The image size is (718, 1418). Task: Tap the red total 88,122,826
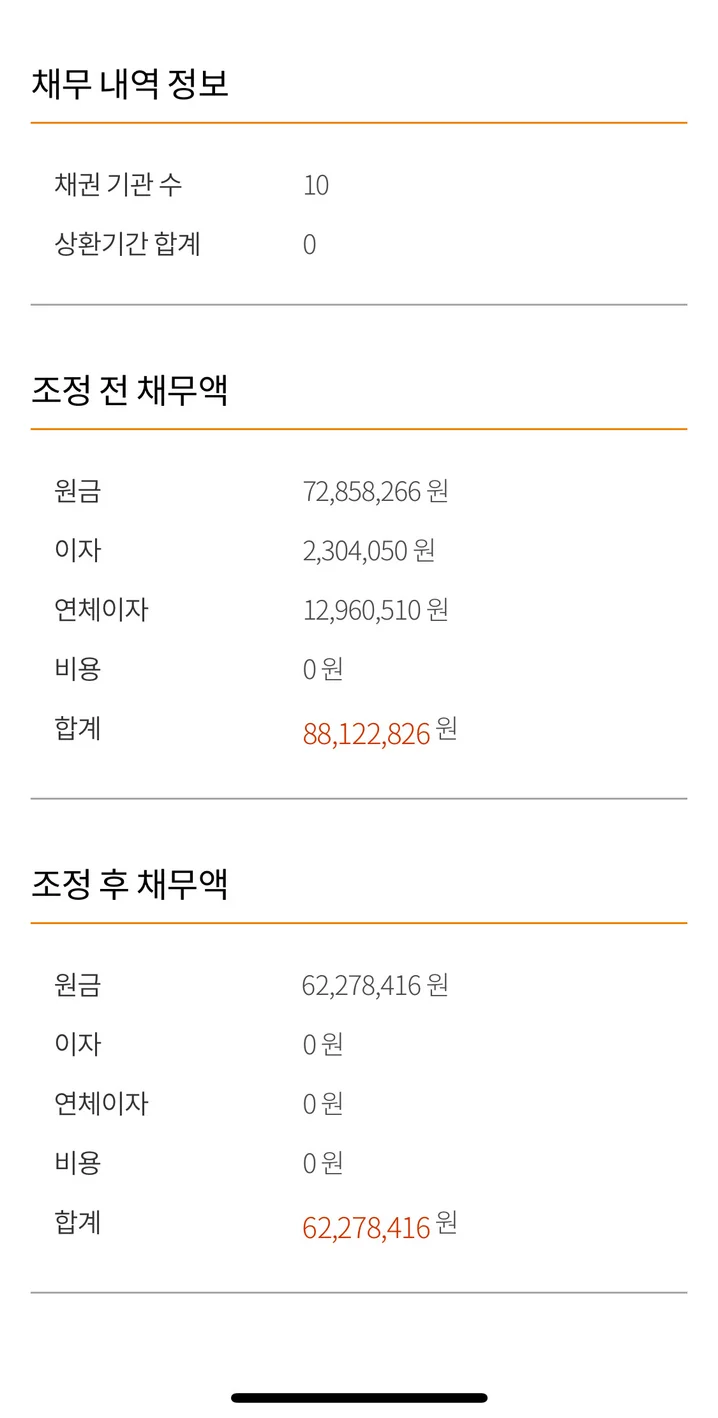pyautogui.click(x=366, y=734)
